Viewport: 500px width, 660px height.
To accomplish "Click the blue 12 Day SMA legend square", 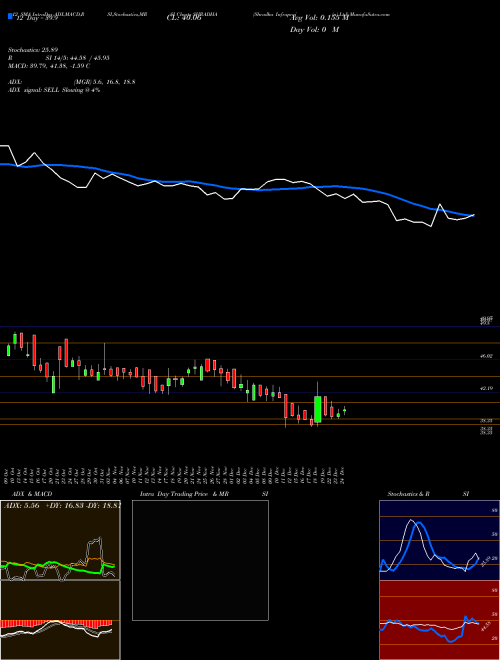I will point(11,17).
